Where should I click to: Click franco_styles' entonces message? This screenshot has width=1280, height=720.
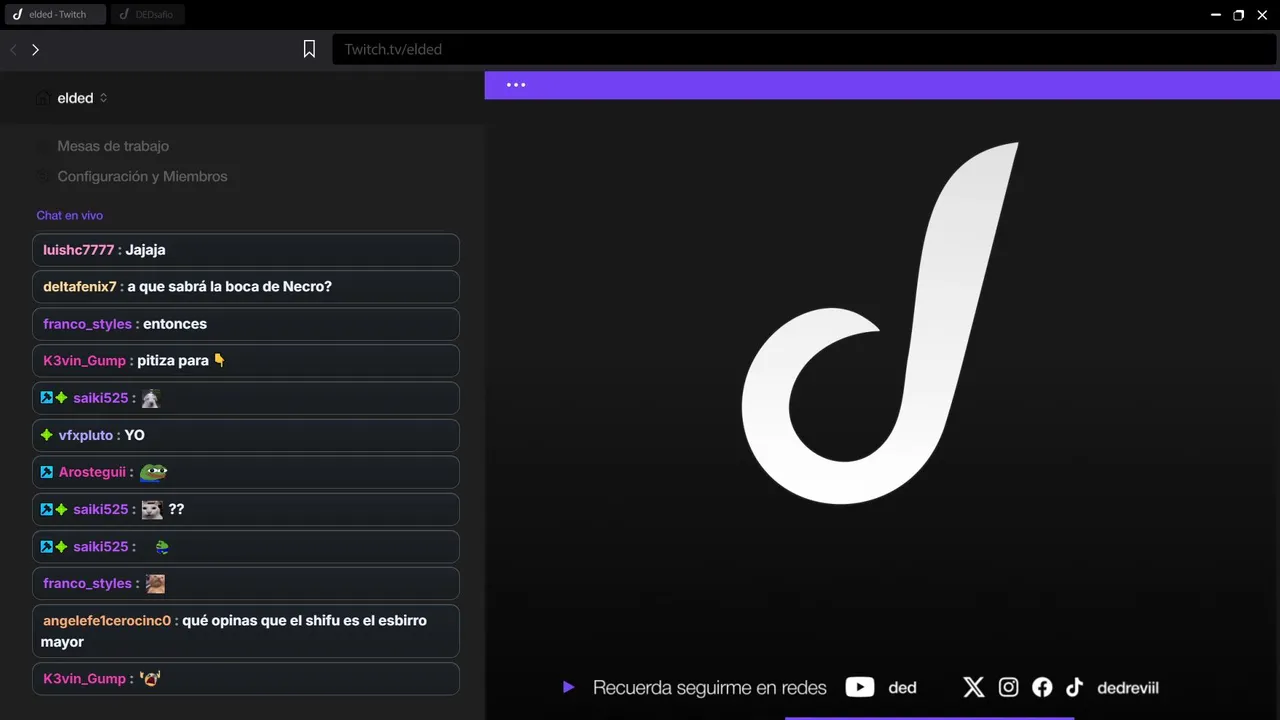[246, 324]
